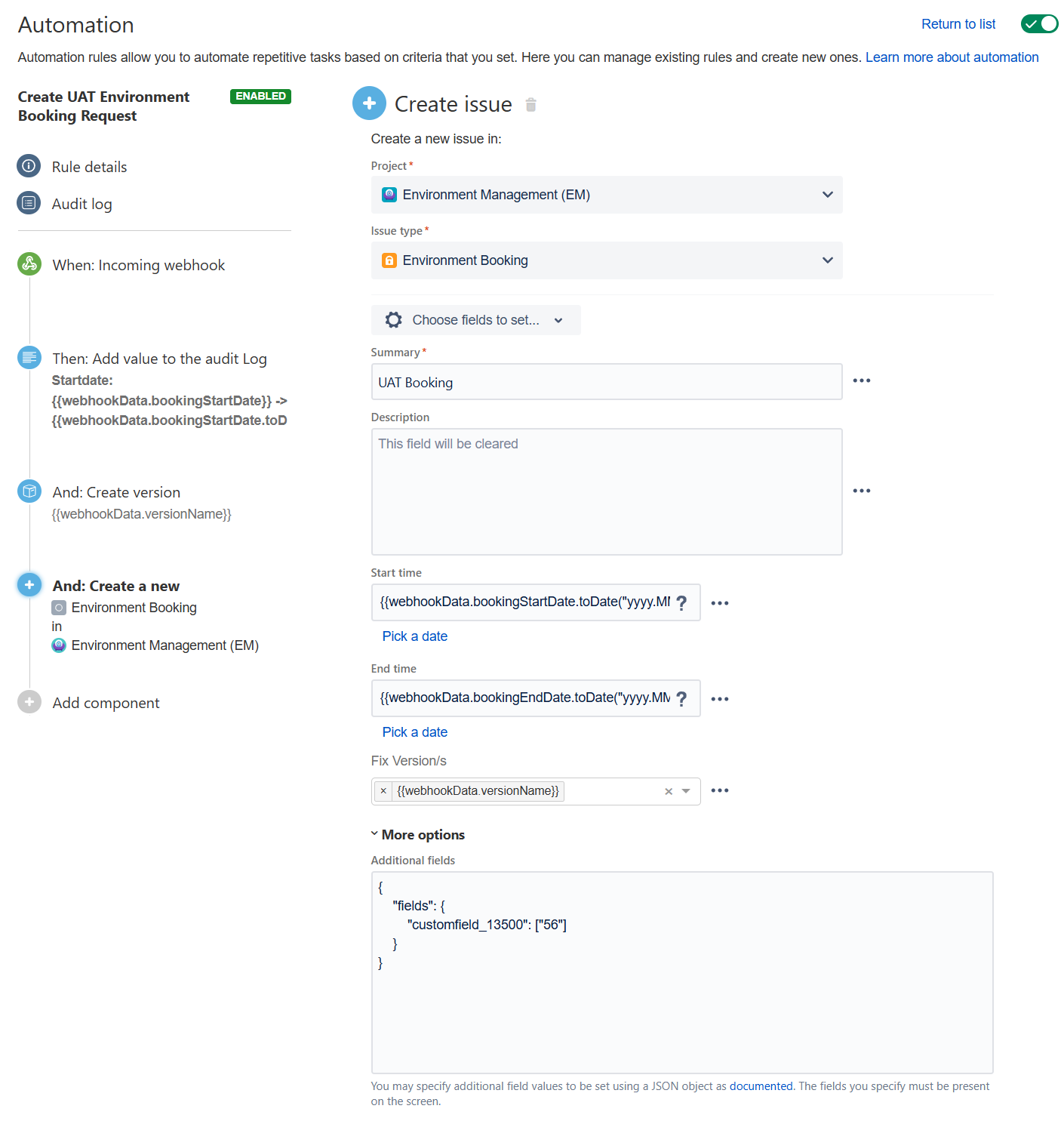Click the Add component plus icon

tap(29, 702)
